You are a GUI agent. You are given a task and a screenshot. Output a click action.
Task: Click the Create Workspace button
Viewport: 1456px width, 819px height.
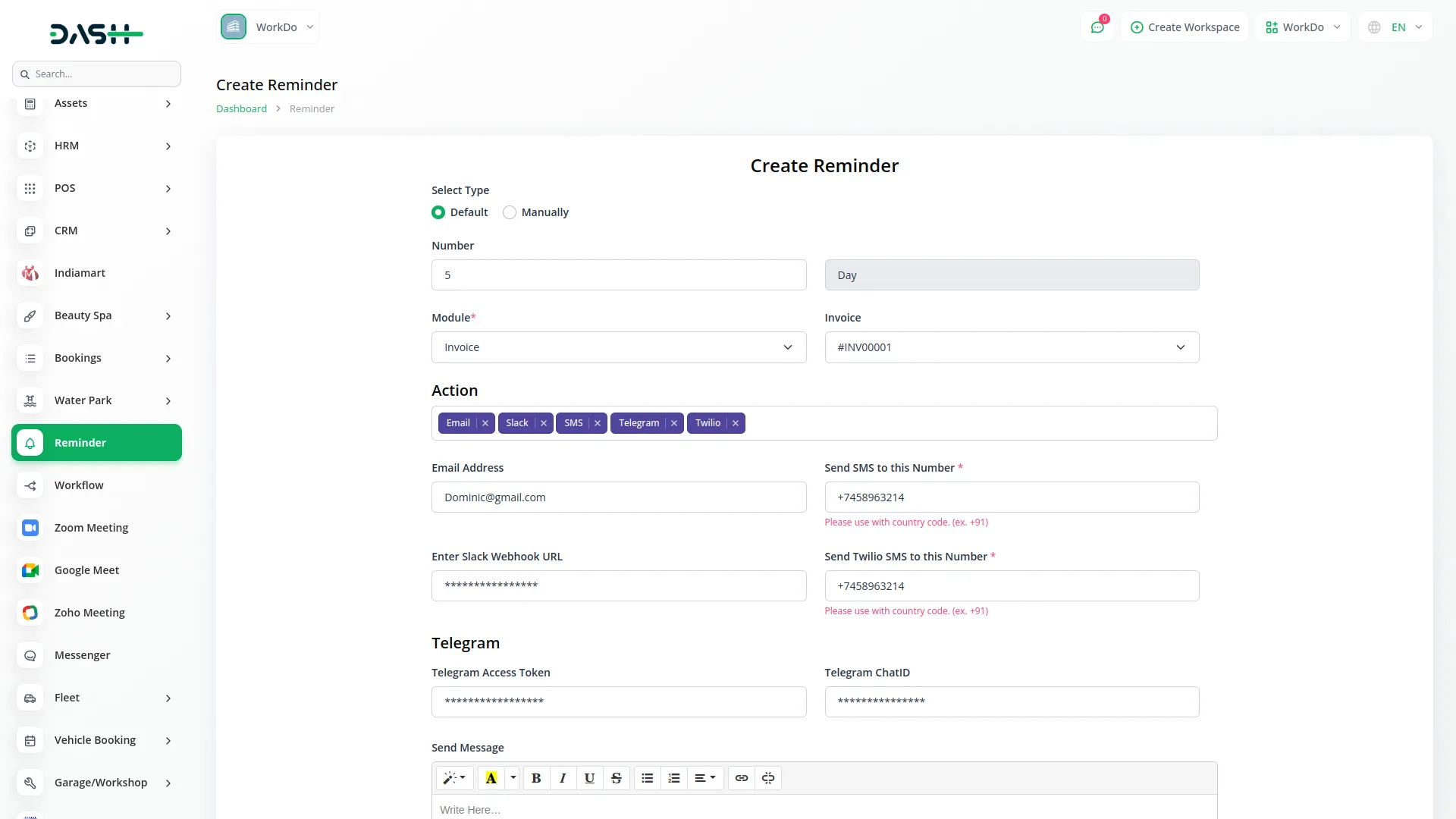coord(1185,27)
